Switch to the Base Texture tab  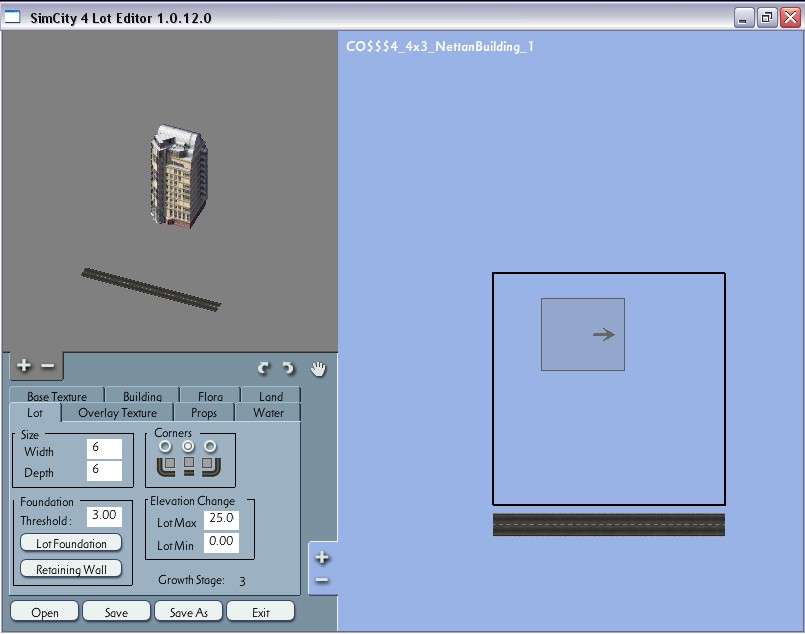tap(57, 396)
